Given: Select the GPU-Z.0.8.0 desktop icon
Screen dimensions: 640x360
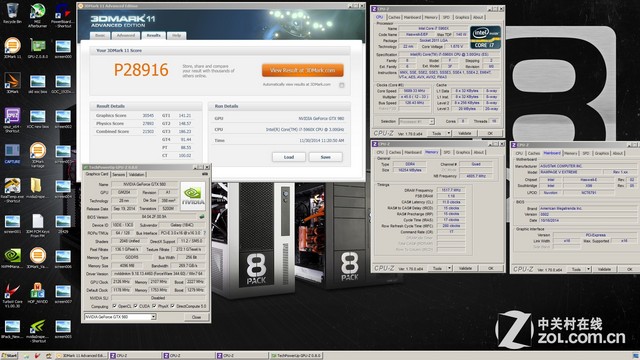Looking at the screenshot, I should pyautogui.click(x=38, y=48).
